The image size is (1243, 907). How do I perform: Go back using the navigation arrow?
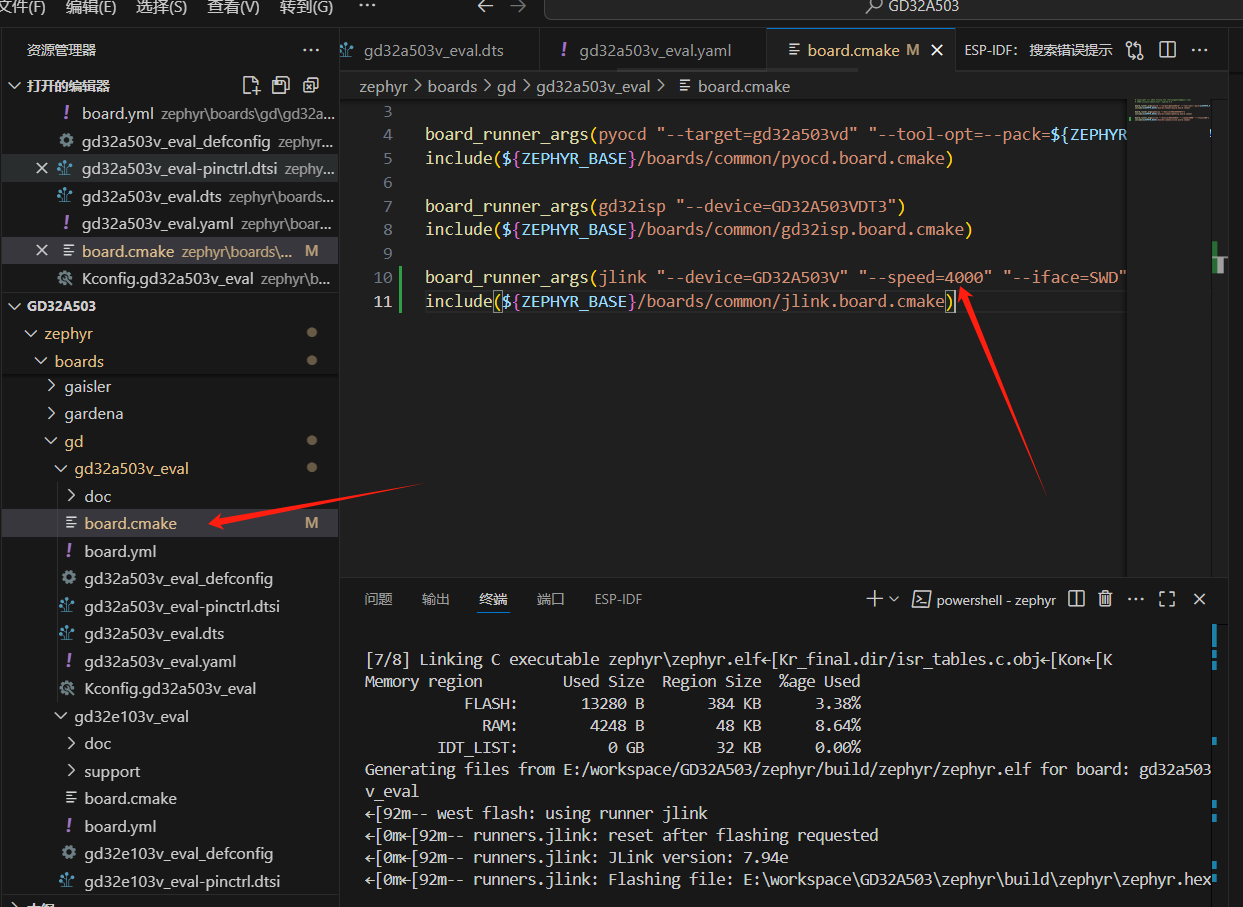point(486,7)
